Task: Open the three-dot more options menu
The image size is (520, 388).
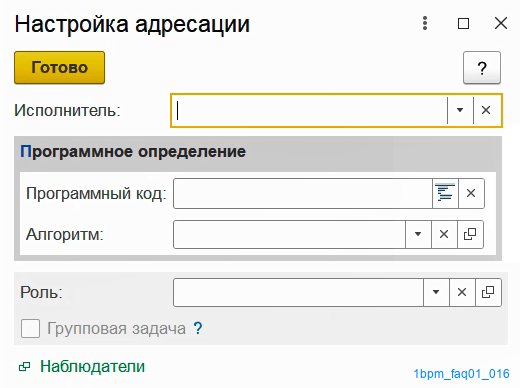Action: pyautogui.click(x=425, y=23)
